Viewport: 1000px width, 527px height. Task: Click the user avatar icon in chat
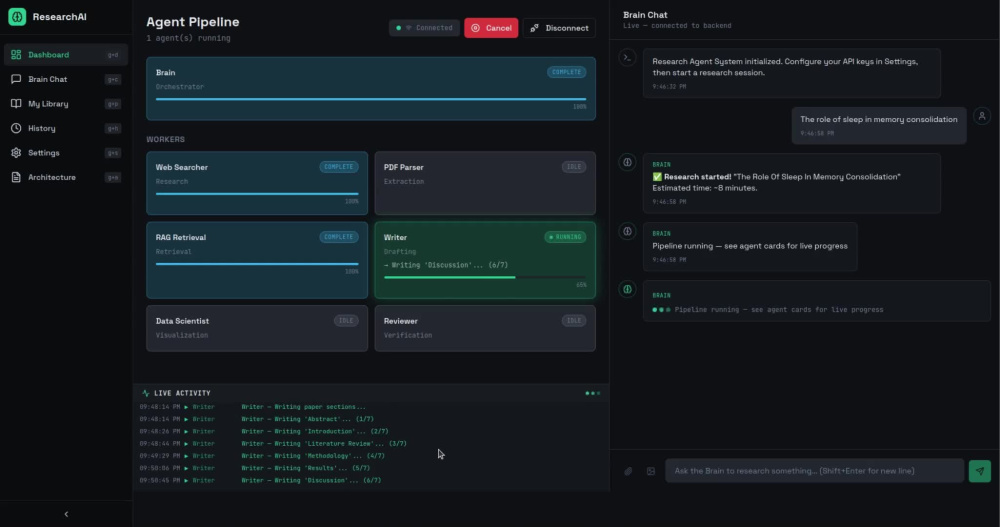click(982, 116)
